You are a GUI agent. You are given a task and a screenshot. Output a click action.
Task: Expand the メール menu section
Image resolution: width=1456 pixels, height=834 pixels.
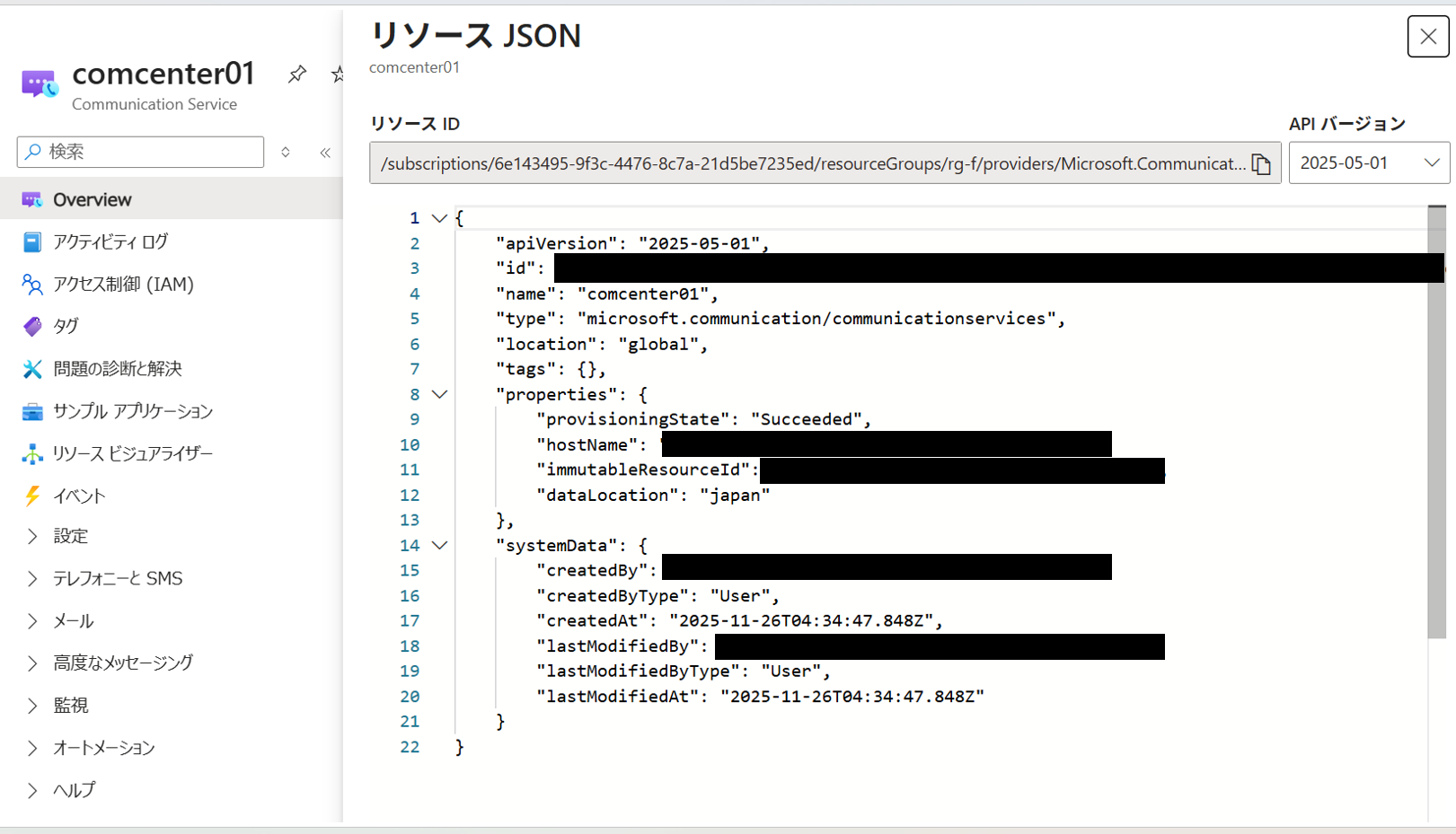(32, 621)
